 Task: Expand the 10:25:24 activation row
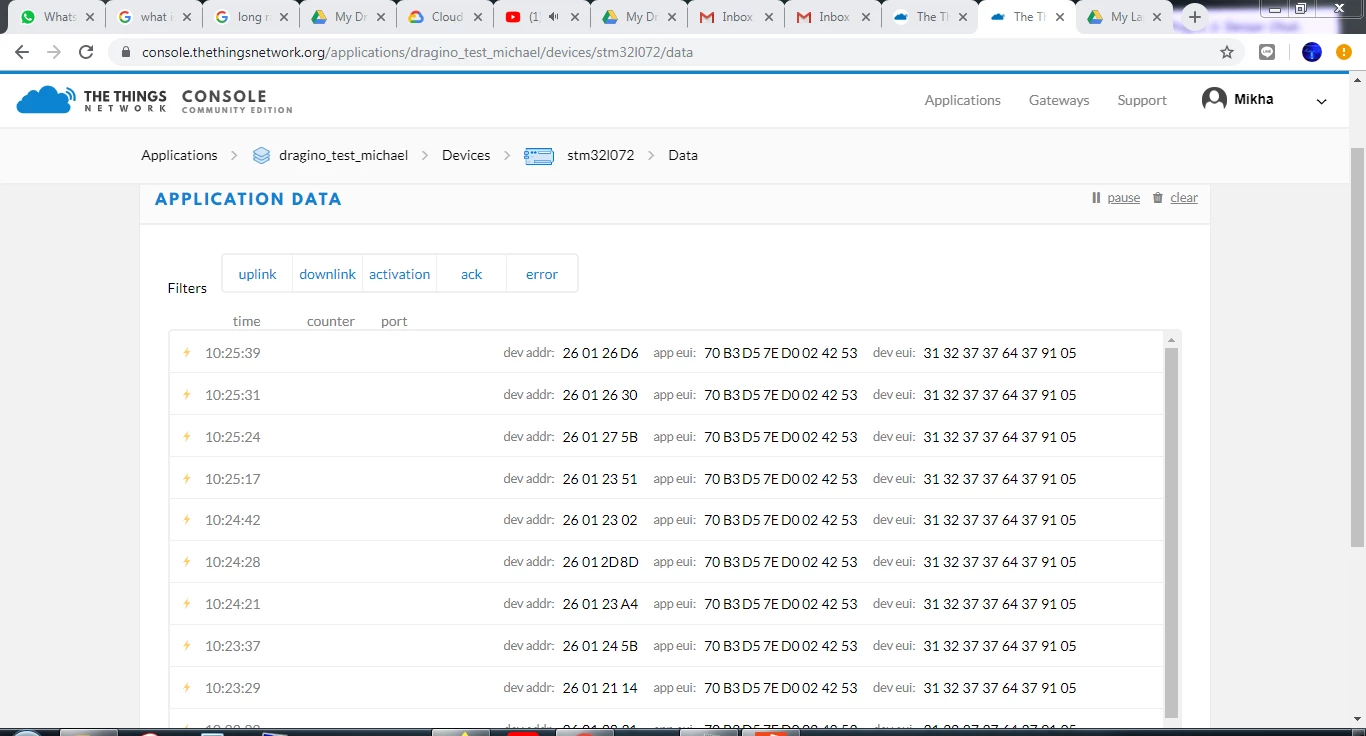pyautogui.click(x=666, y=437)
